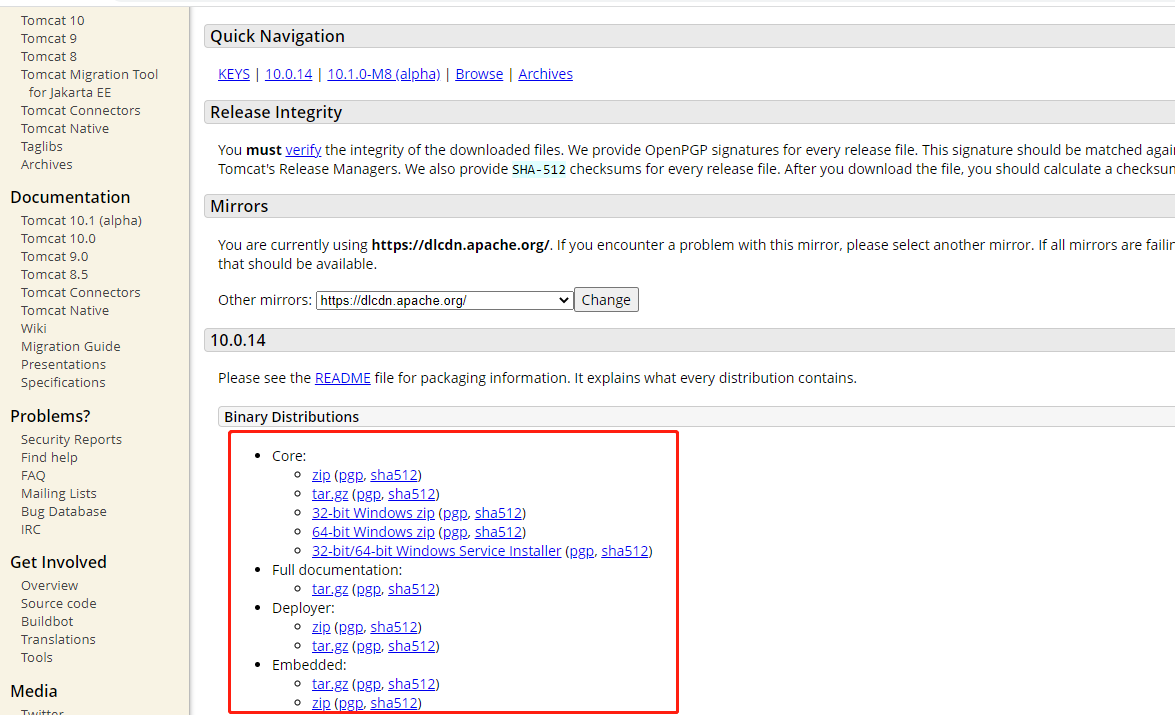Open Buildbot link
Screen dimensions: 1175x715
(x=47, y=621)
